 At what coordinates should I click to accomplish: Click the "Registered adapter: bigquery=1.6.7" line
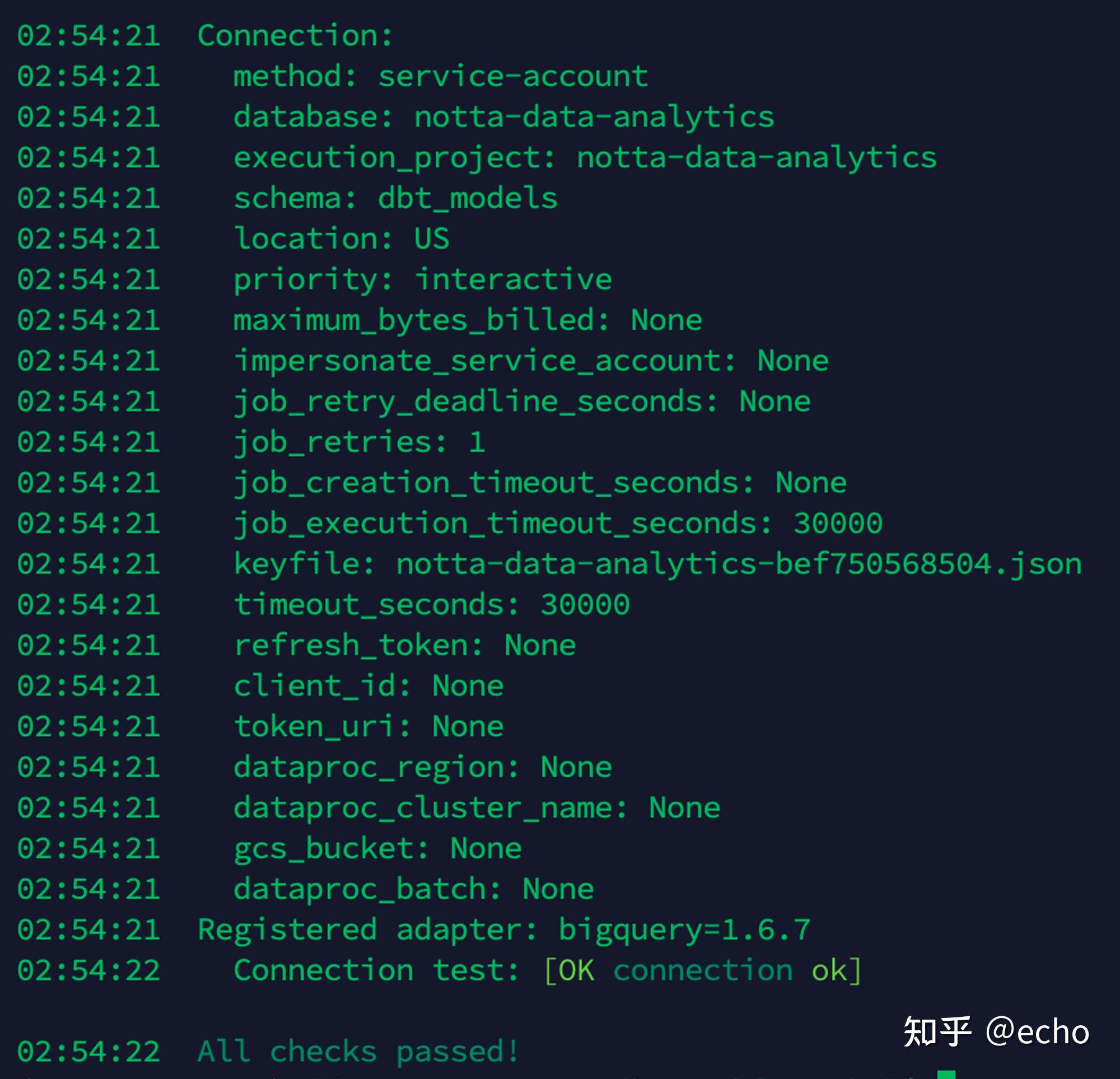[503, 930]
